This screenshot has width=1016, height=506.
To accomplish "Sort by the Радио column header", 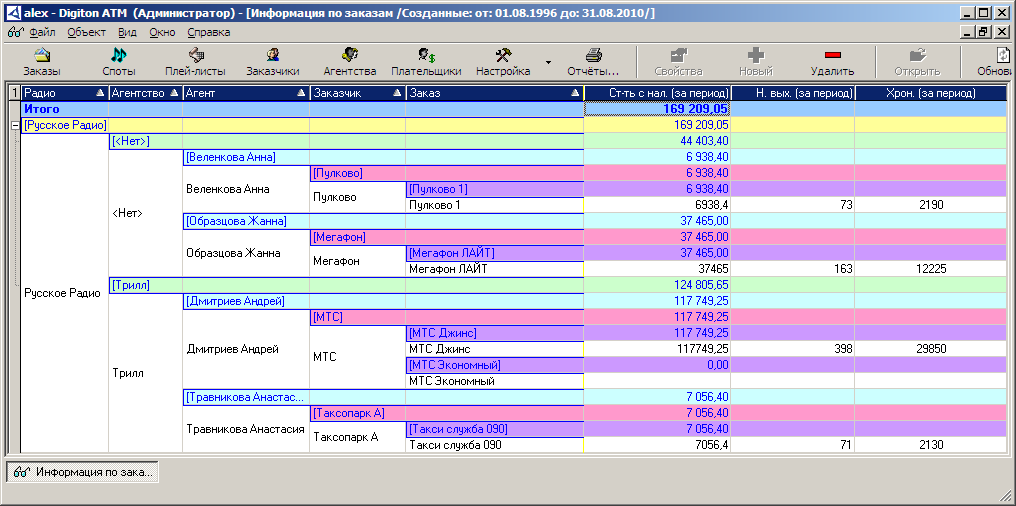I will (x=64, y=93).
